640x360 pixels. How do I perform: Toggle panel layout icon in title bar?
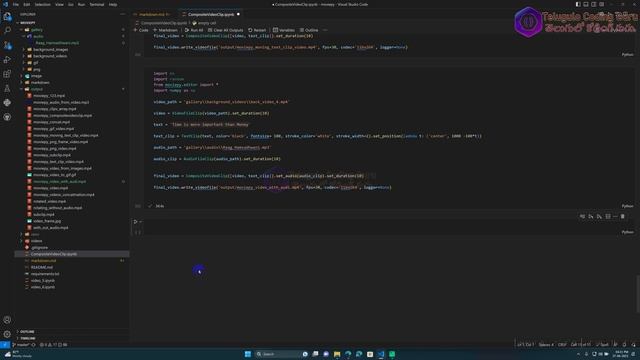tap(586, 4)
